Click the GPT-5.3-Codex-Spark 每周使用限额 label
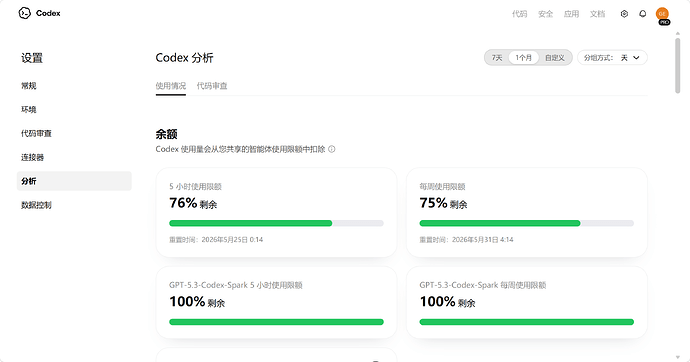The image size is (690, 362). 483,285
